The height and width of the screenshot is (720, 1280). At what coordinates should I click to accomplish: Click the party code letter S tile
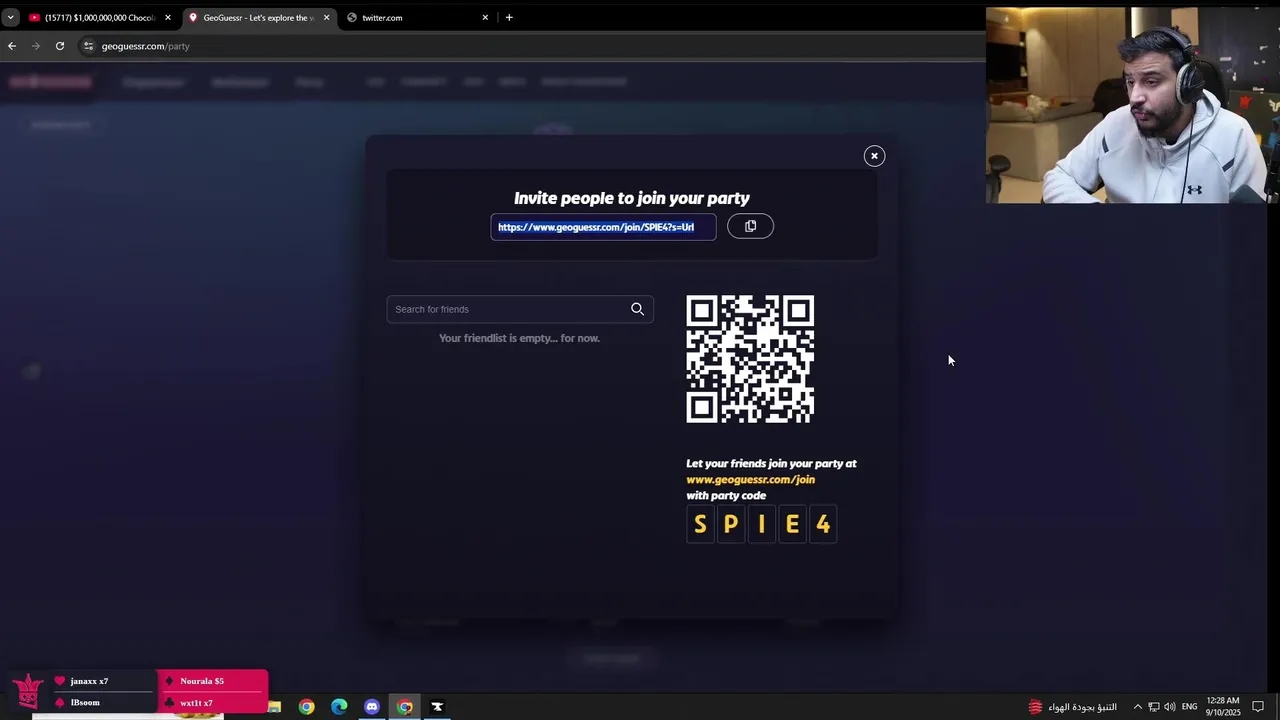(700, 524)
